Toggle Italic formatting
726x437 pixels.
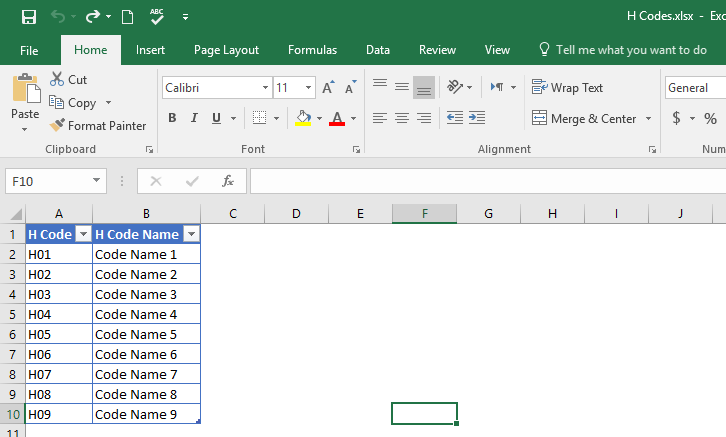[194, 118]
